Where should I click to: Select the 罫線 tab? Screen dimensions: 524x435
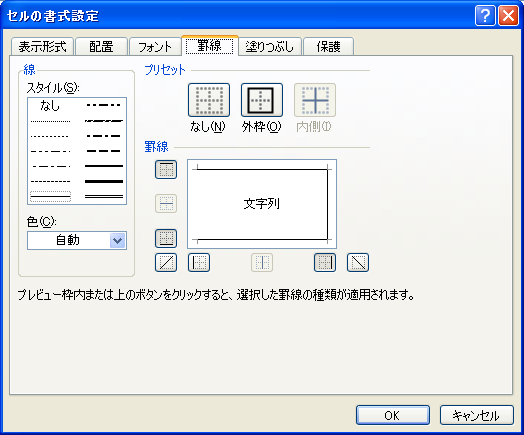point(210,45)
